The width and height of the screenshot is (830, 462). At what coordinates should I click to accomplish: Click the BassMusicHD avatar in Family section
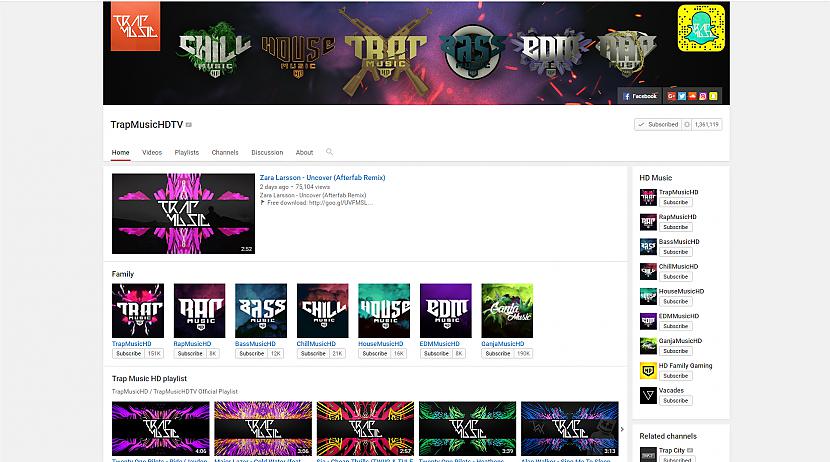pyautogui.click(x=261, y=311)
